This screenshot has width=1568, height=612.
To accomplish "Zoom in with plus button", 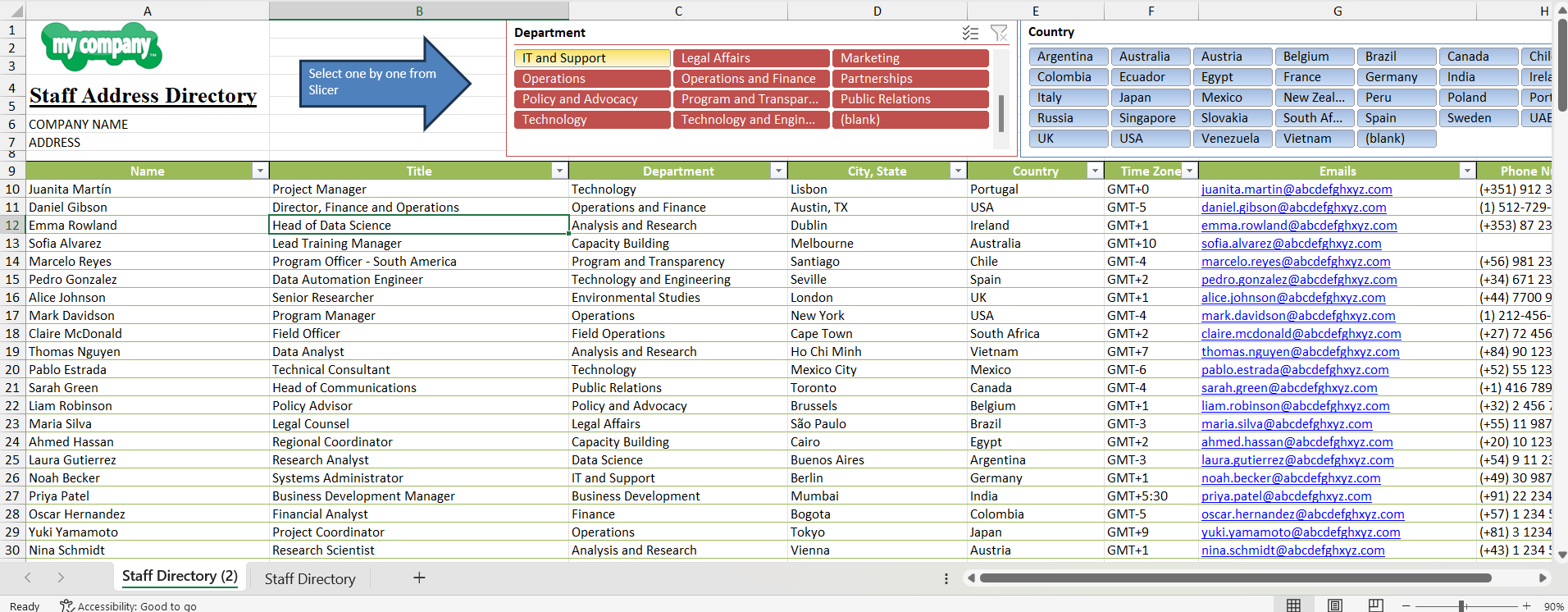I will tap(1526, 606).
